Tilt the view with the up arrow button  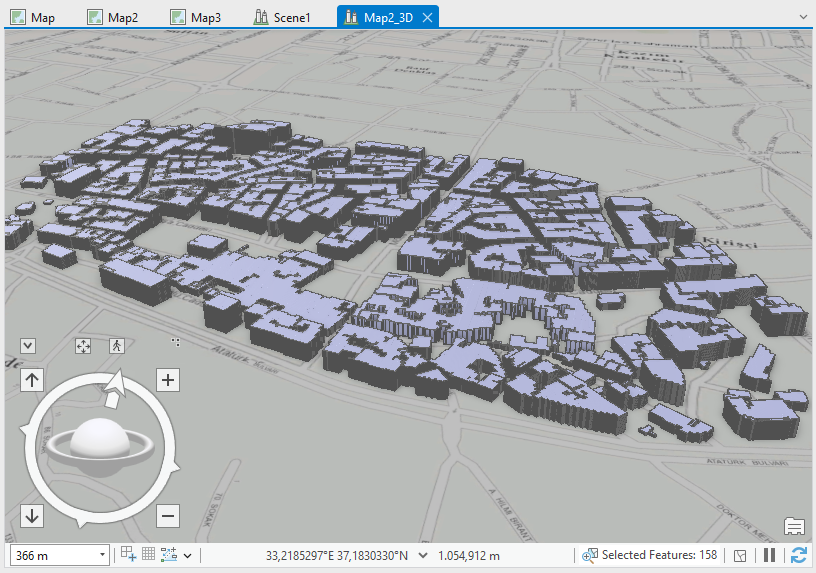(32, 380)
